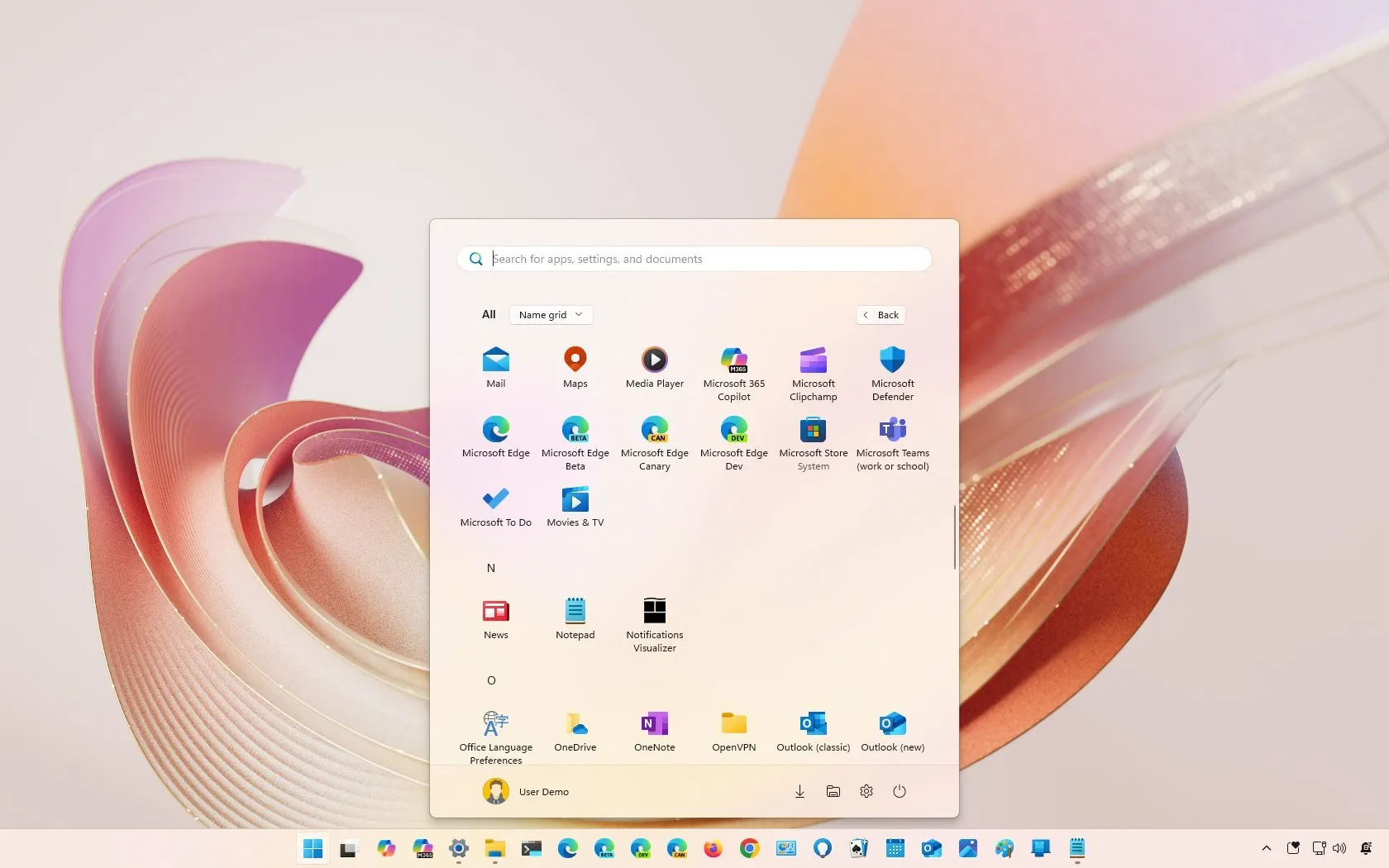The width and height of the screenshot is (1389, 868).
Task: Open Movies & TV
Action: point(575,506)
